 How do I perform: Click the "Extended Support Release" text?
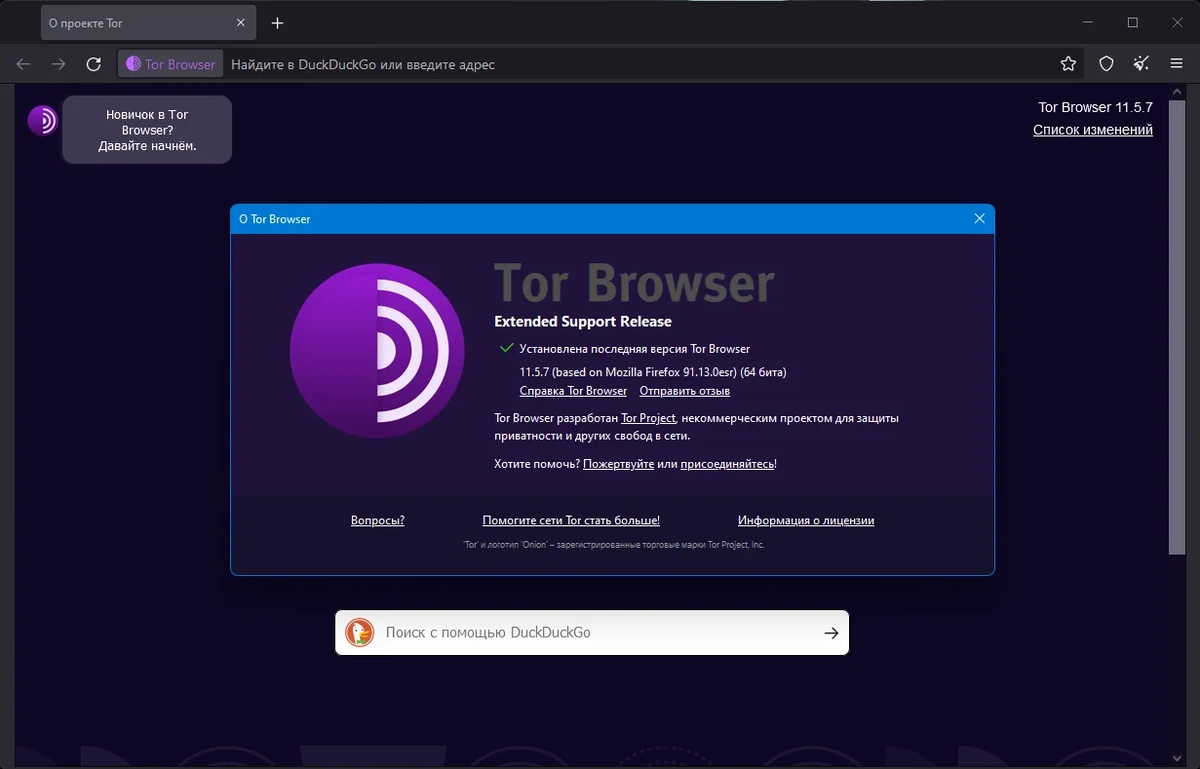[x=583, y=322]
